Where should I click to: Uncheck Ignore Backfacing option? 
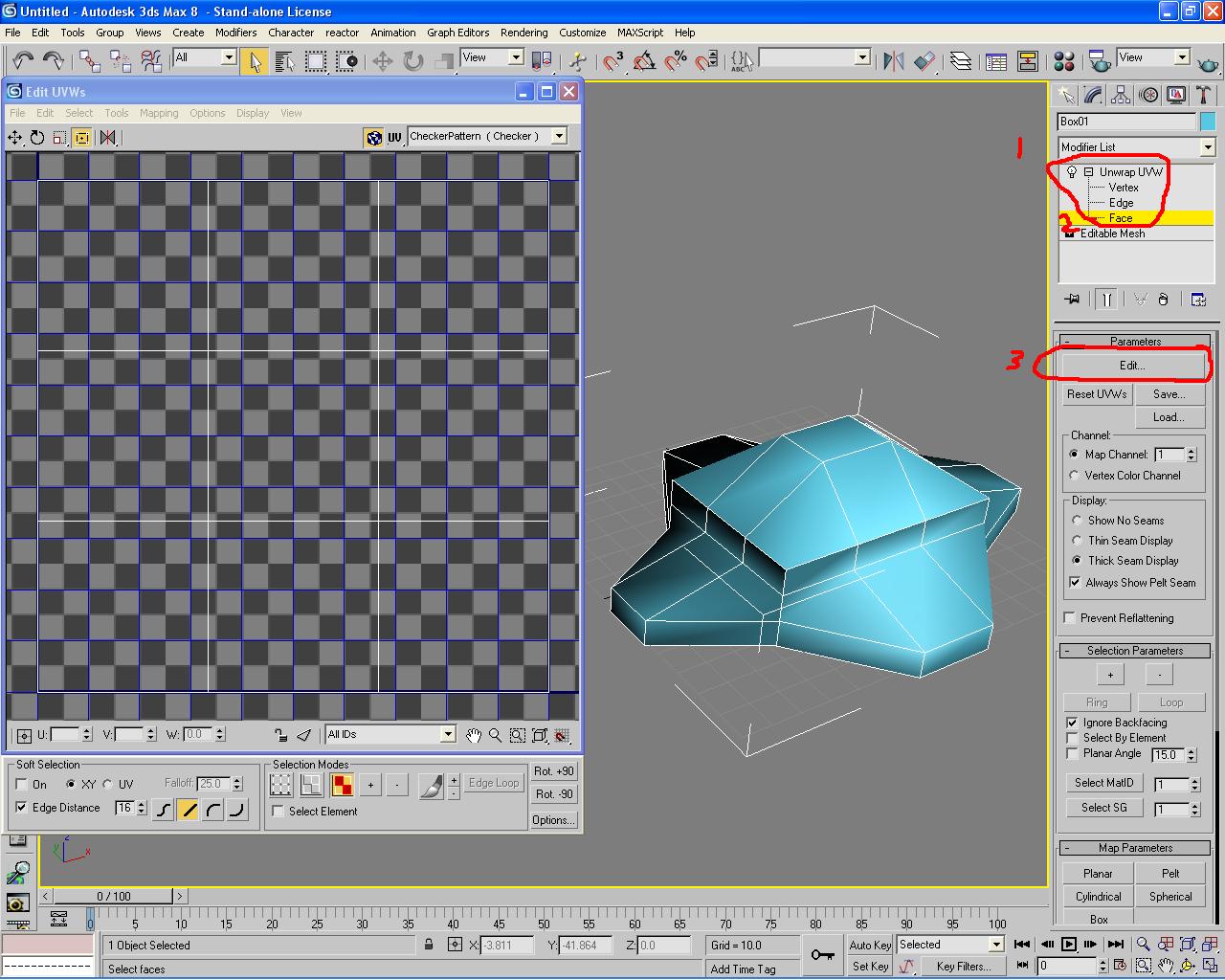(x=1072, y=723)
